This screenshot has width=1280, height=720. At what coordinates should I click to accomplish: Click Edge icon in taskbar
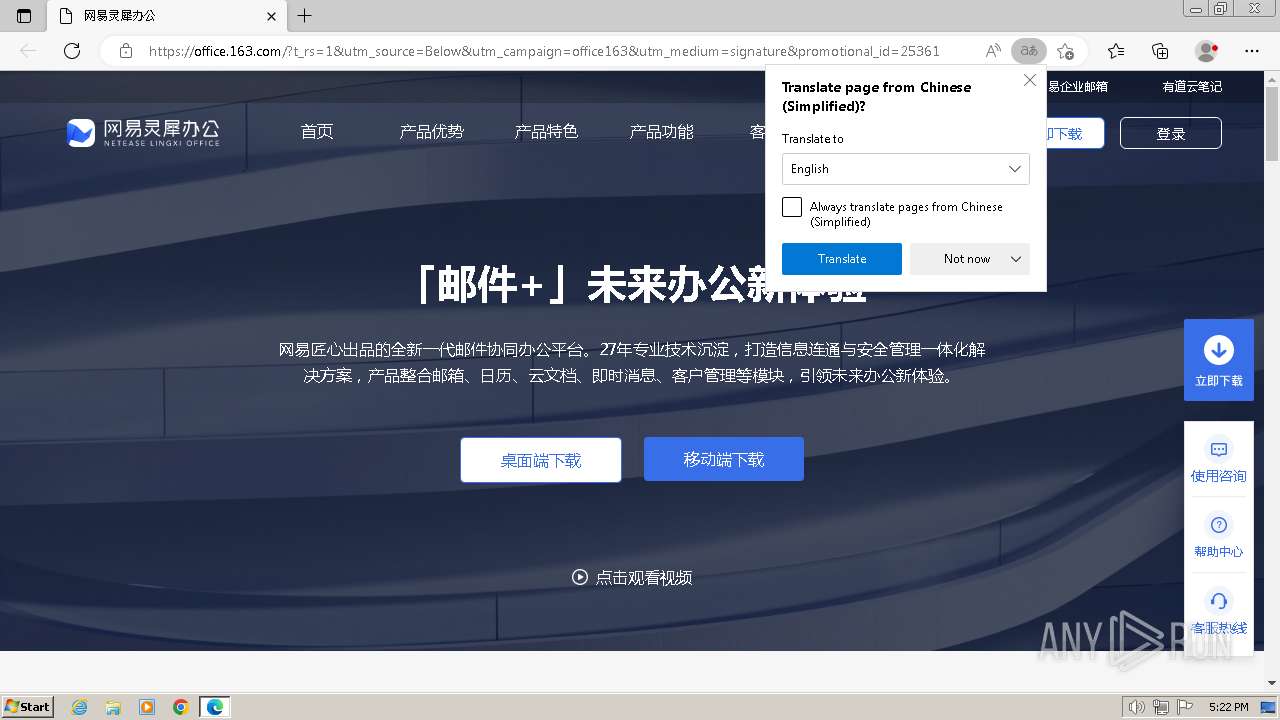tap(215, 707)
